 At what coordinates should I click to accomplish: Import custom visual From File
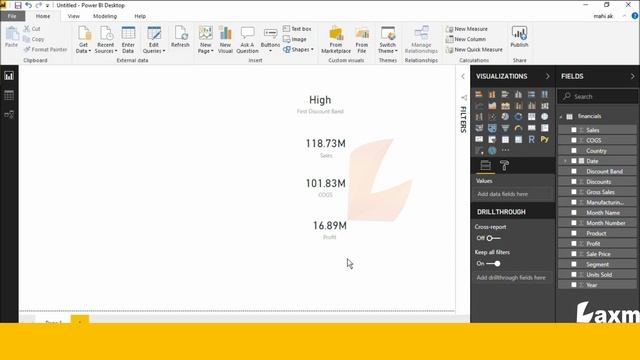362,40
